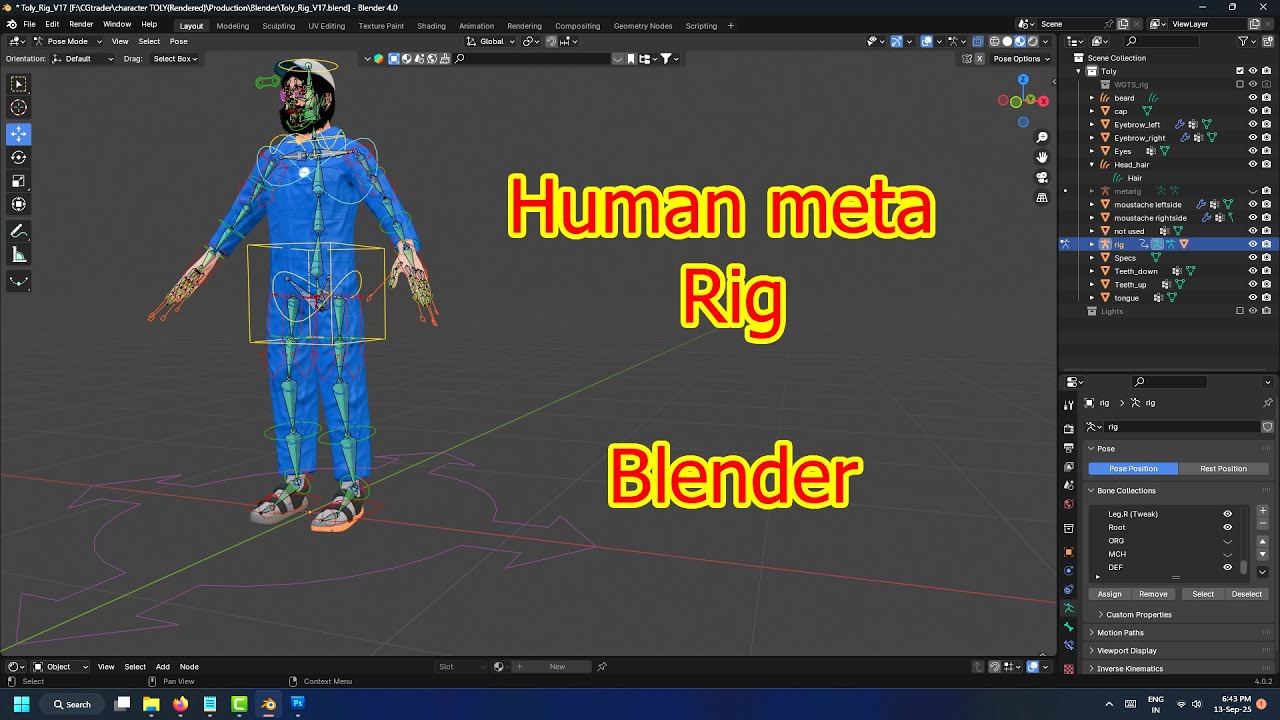Viewport: 1280px width, 720px height.
Task: Show the hidden ORG bone collection
Action: (x=1228, y=541)
